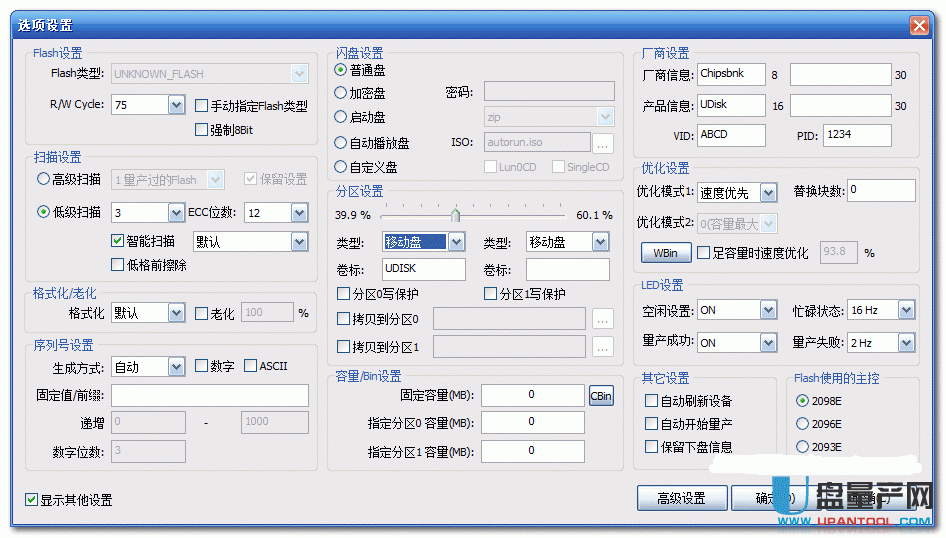Image resolution: width=946 pixels, height=538 pixels.
Task: Click browse button next to autorun.iso field
Action: tap(603, 143)
